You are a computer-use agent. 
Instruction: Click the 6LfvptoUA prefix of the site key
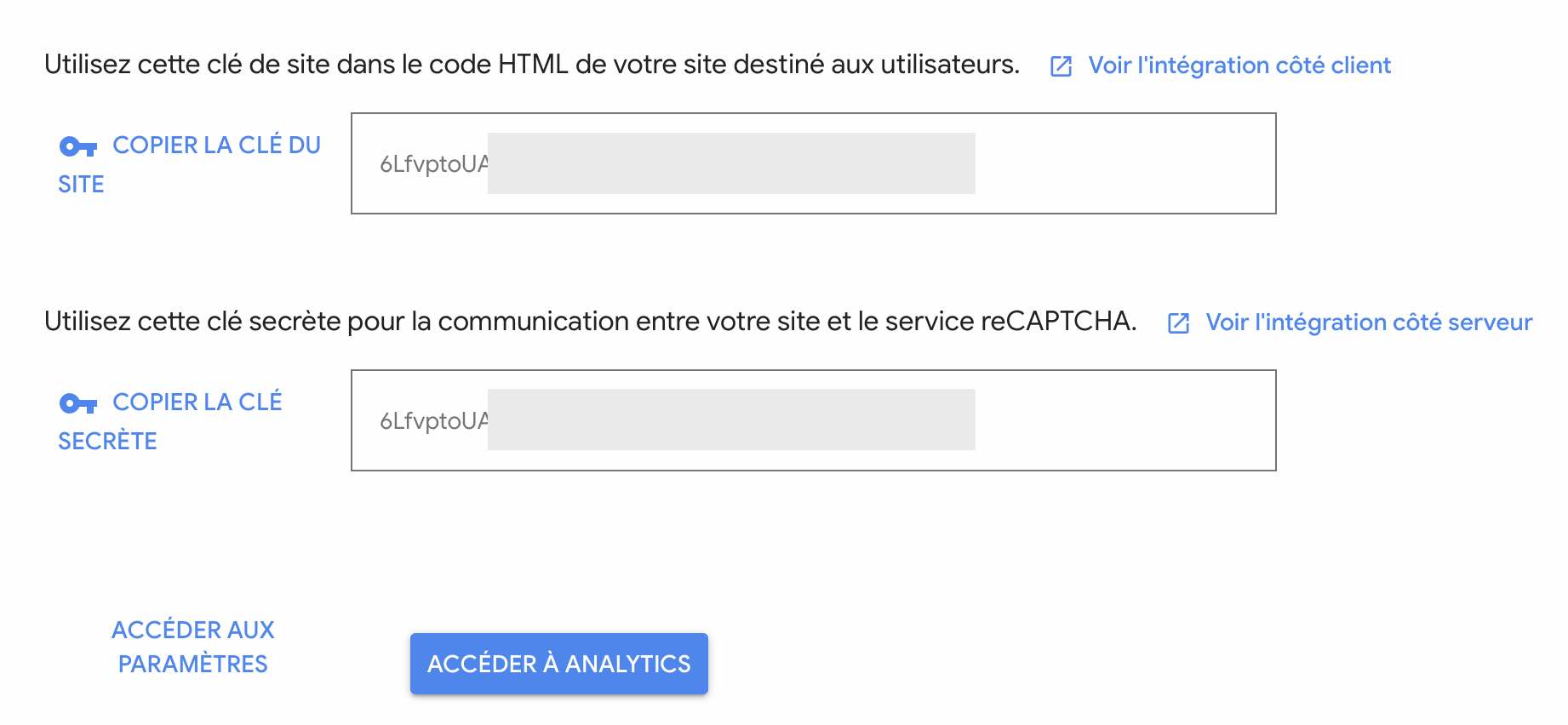click(434, 163)
